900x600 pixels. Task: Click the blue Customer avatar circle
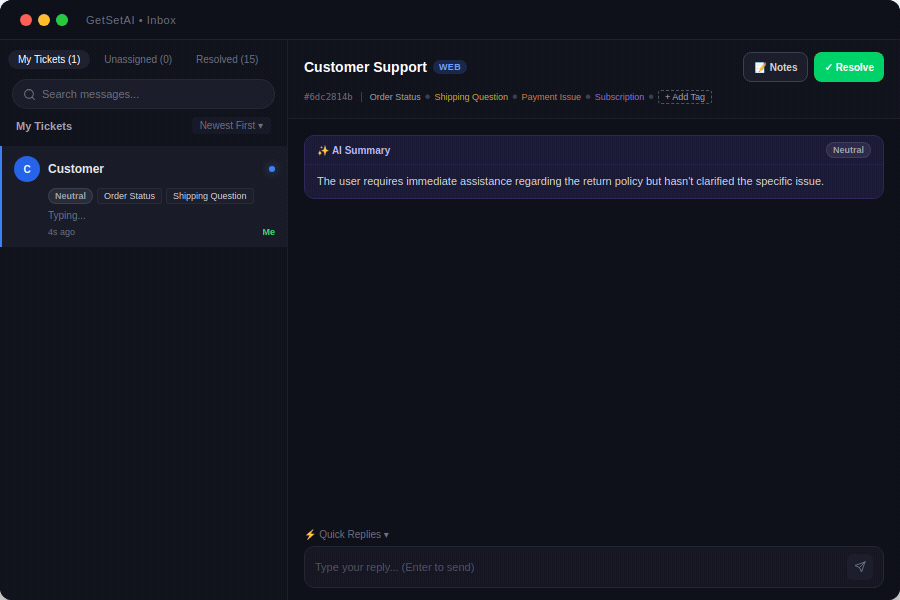(27, 169)
